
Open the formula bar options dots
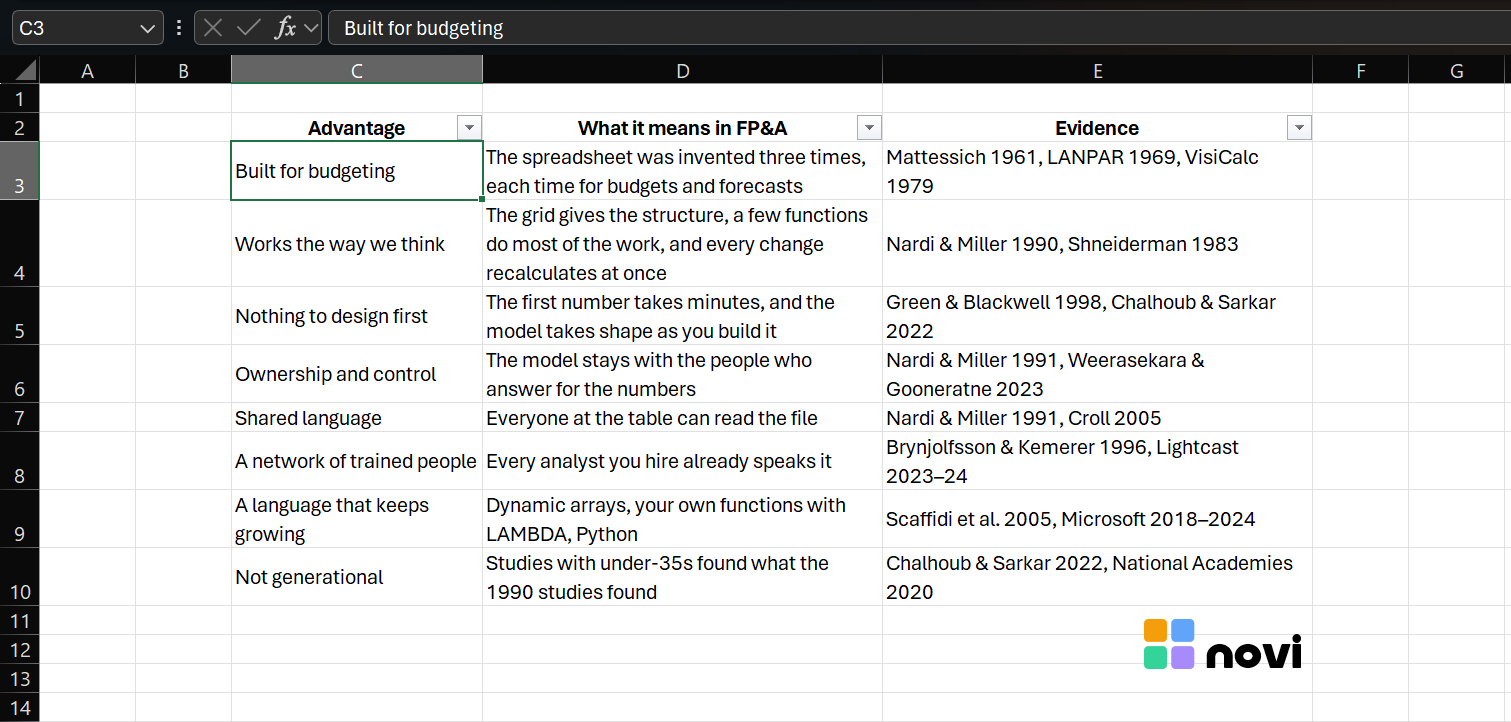[179, 28]
